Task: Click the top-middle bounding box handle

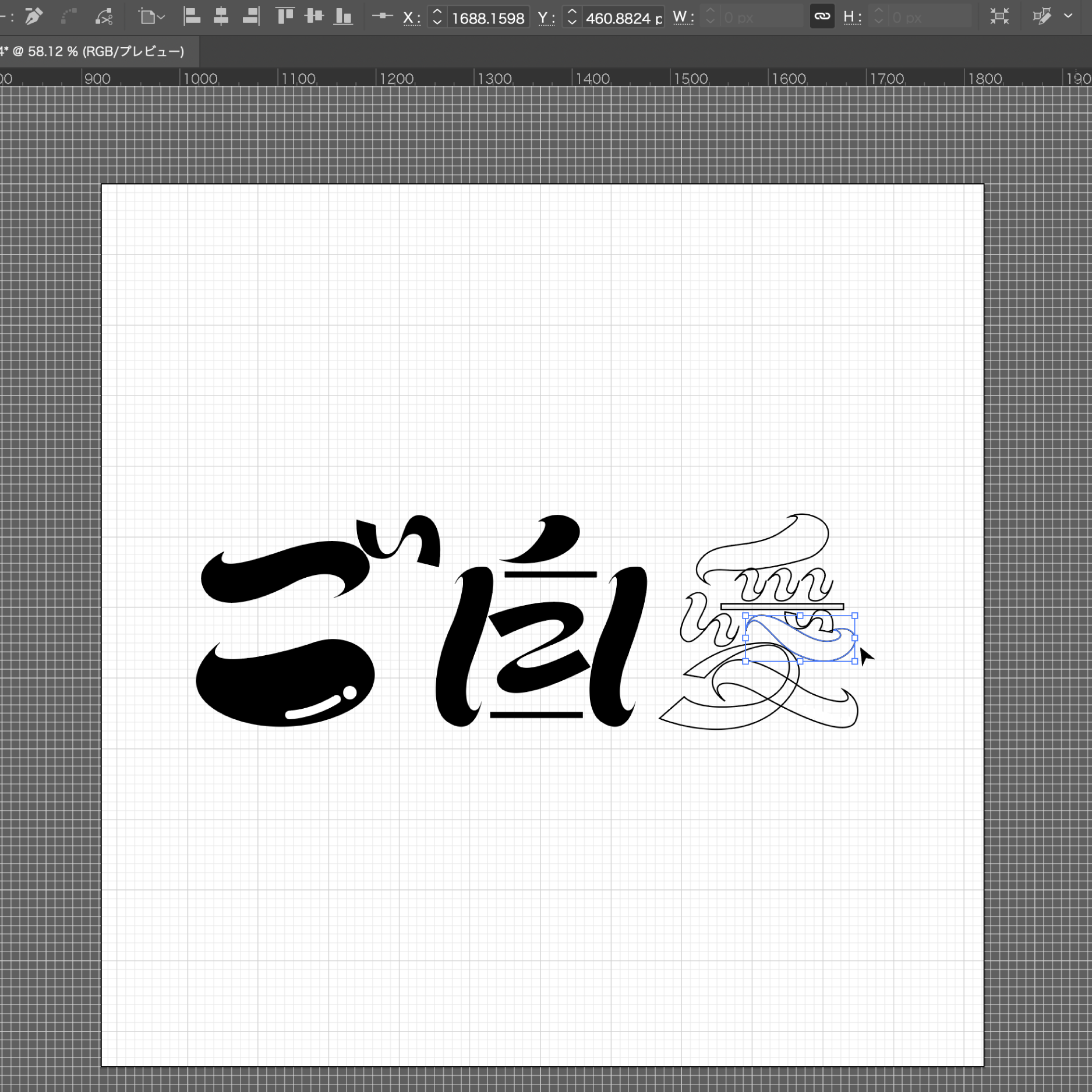Action: coord(800,616)
